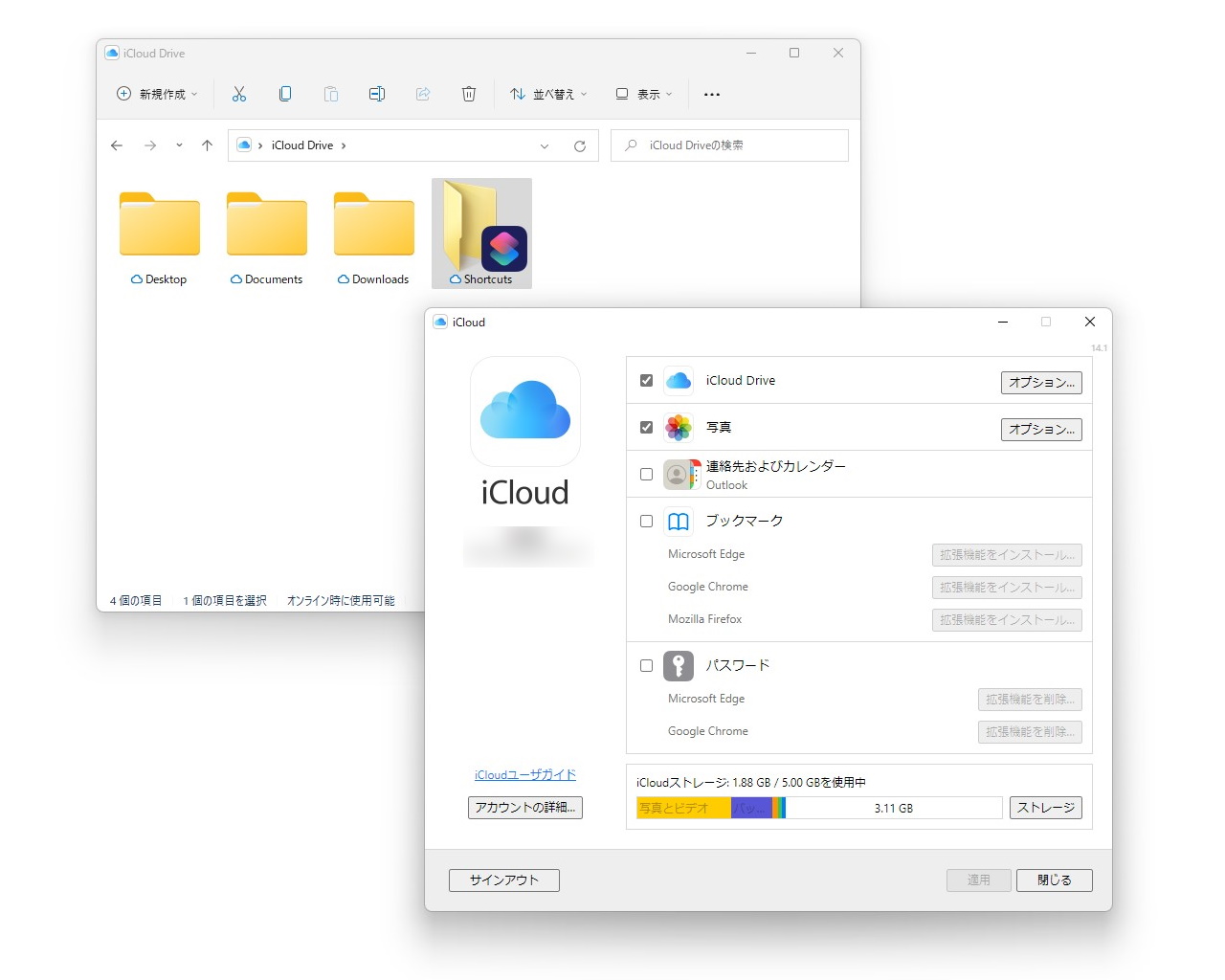The image size is (1225, 980).
Task: Open the iCloudユーザガイド link
Action: pyautogui.click(x=524, y=774)
